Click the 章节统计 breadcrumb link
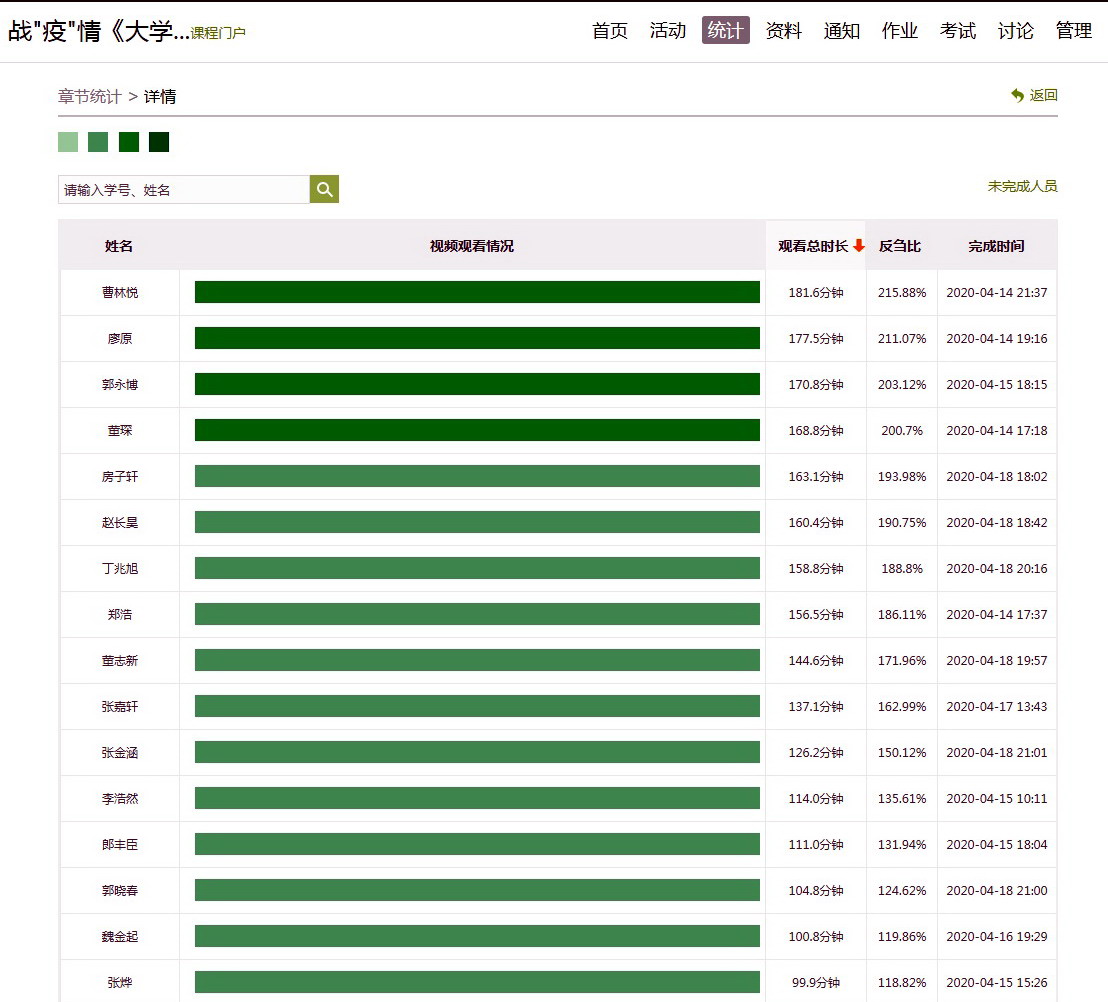 pos(90,97)
